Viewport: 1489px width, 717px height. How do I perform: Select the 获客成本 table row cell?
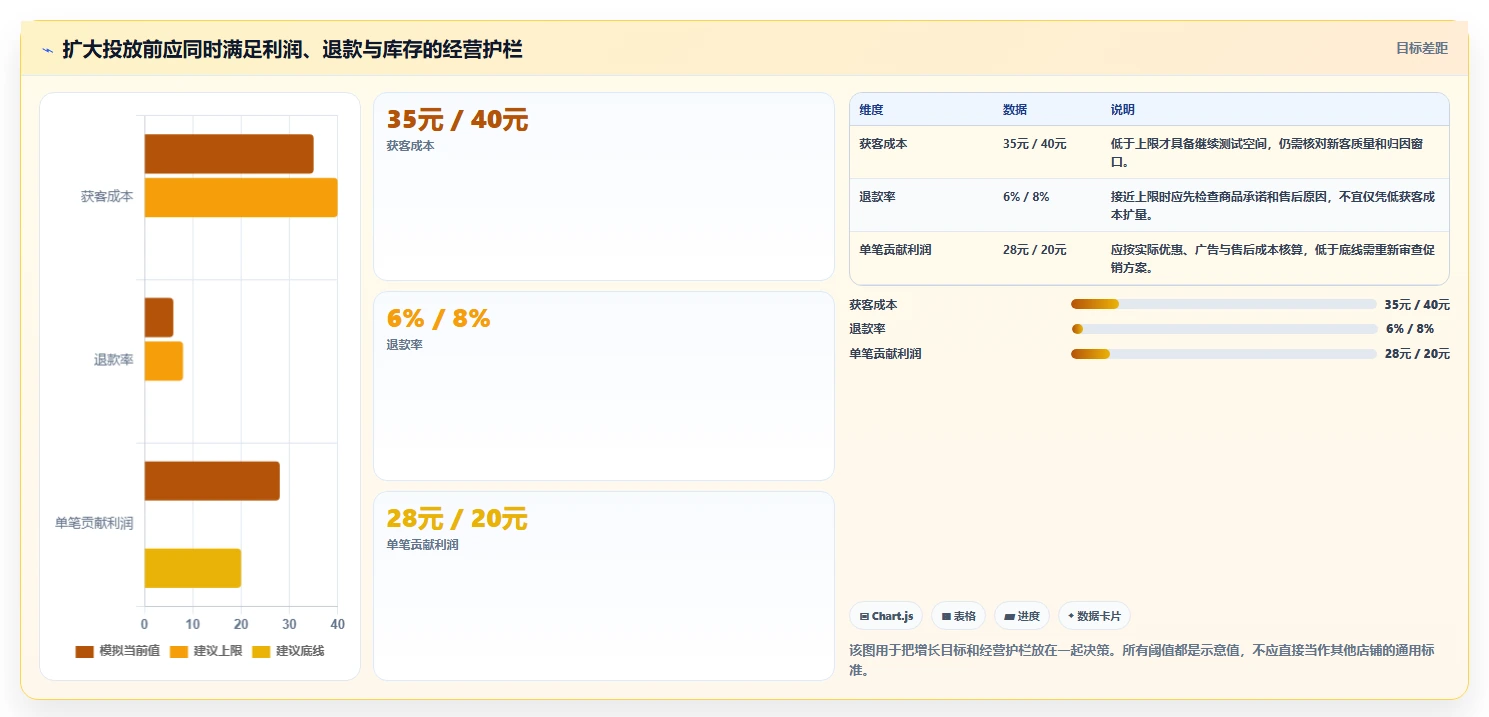pos(883,144)
